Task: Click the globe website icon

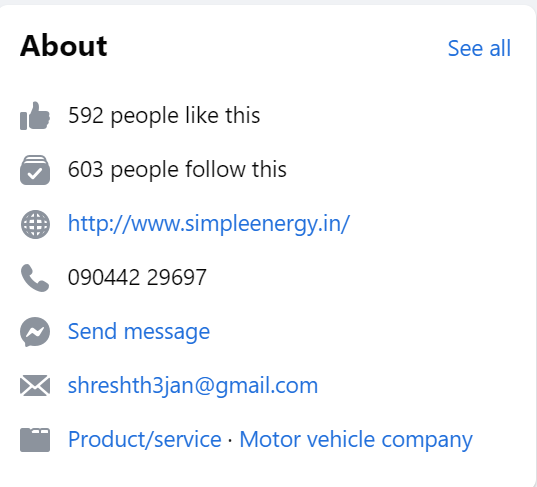Action: 35,224
